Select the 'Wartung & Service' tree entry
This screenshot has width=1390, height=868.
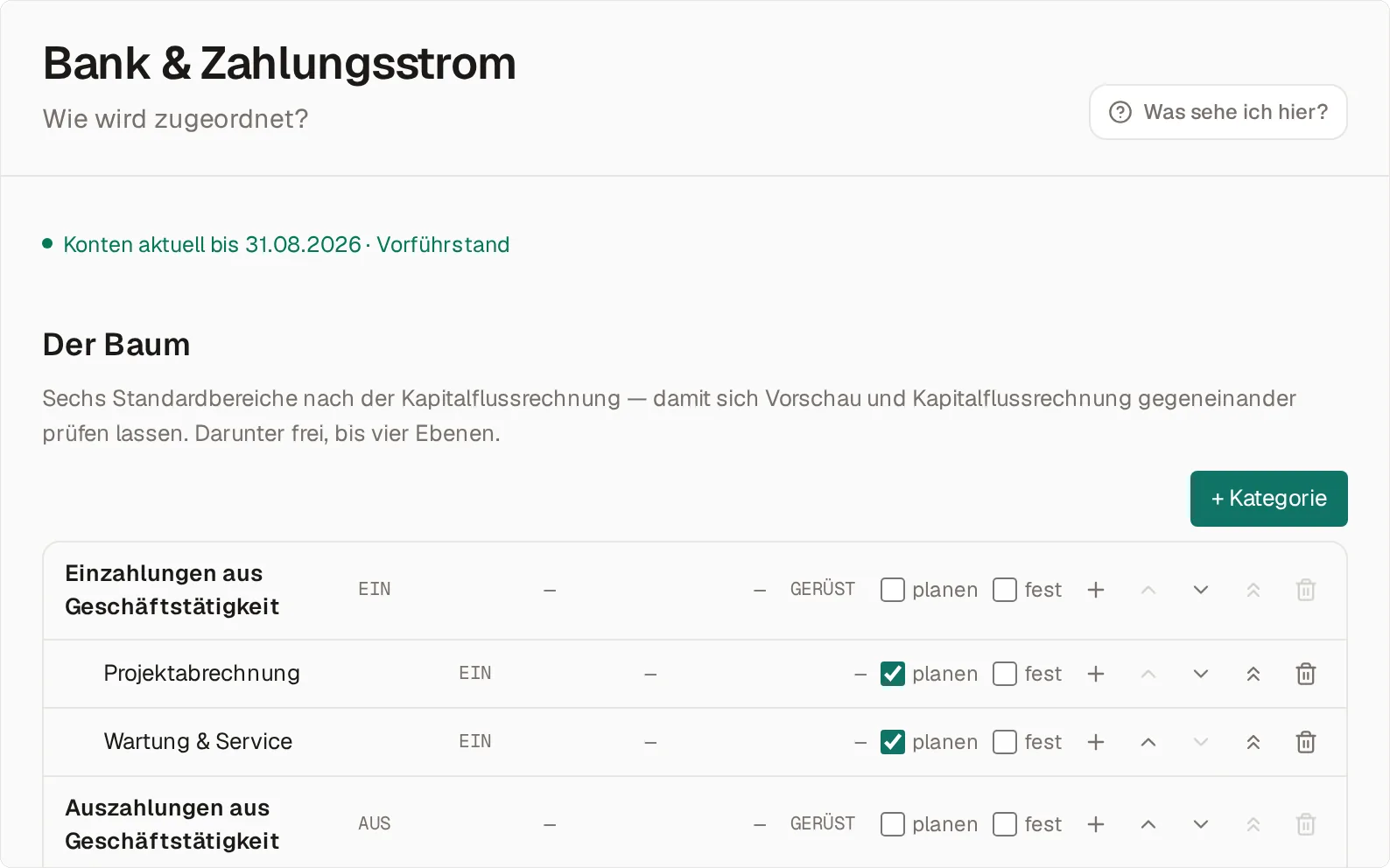tap(198, 741)
